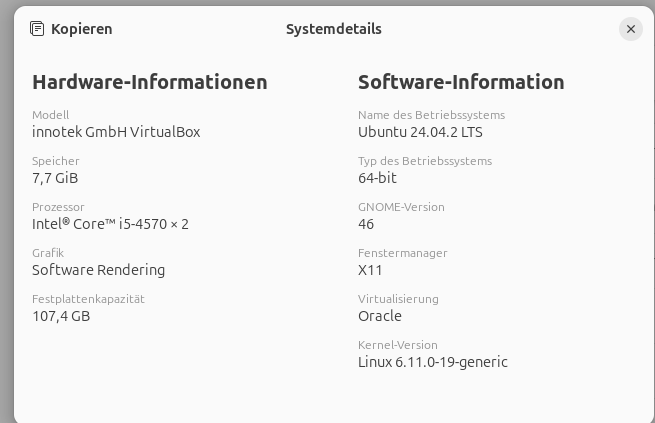Click the Name des Betriebssystems label
655x423 pixels.
pyautogui.click(x=431, y=115)
